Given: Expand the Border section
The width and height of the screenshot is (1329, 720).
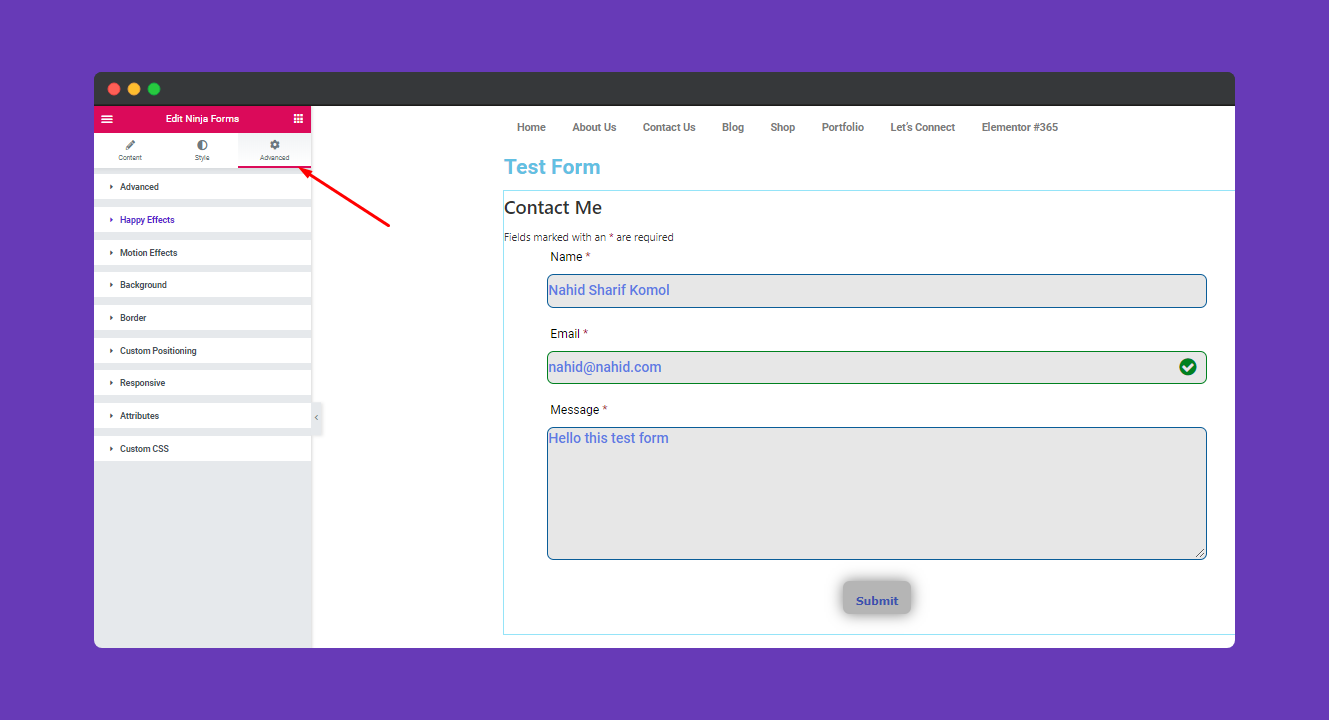Looking at the screenshot, I should tap(202, 318).
